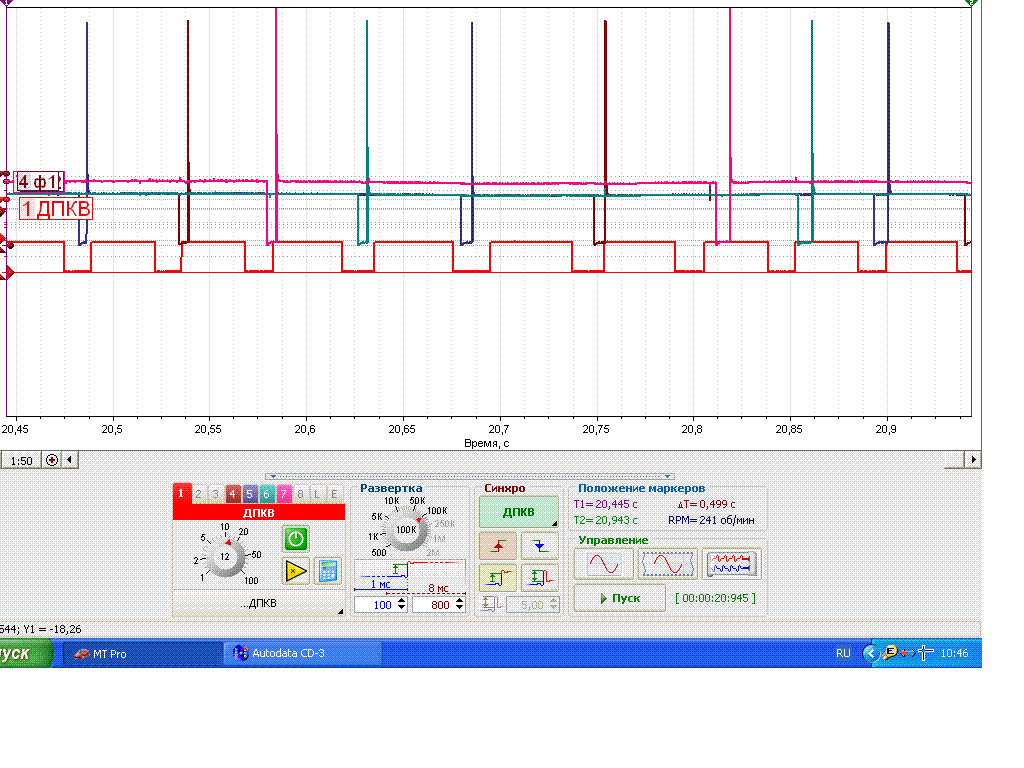Switch to the E channel tab
This screenshot has width=1024, height=768.
[334, 494]
